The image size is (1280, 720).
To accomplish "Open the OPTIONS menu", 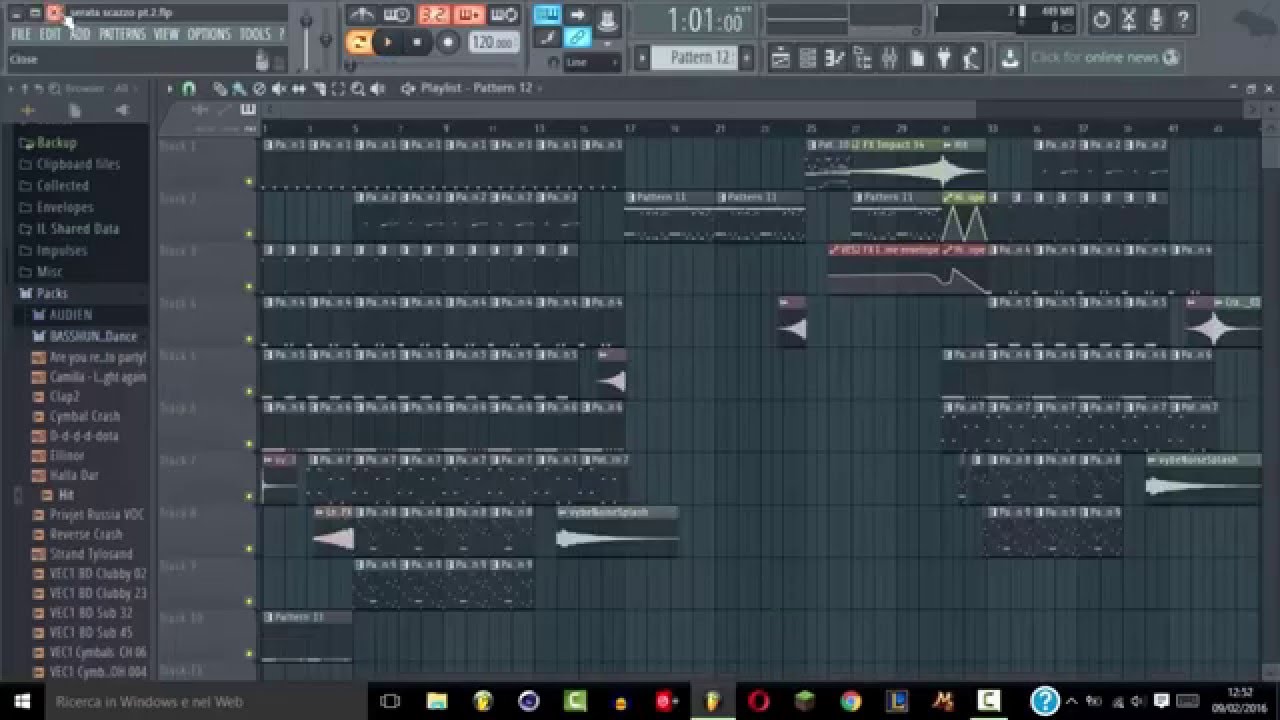I will pos(209,34).
